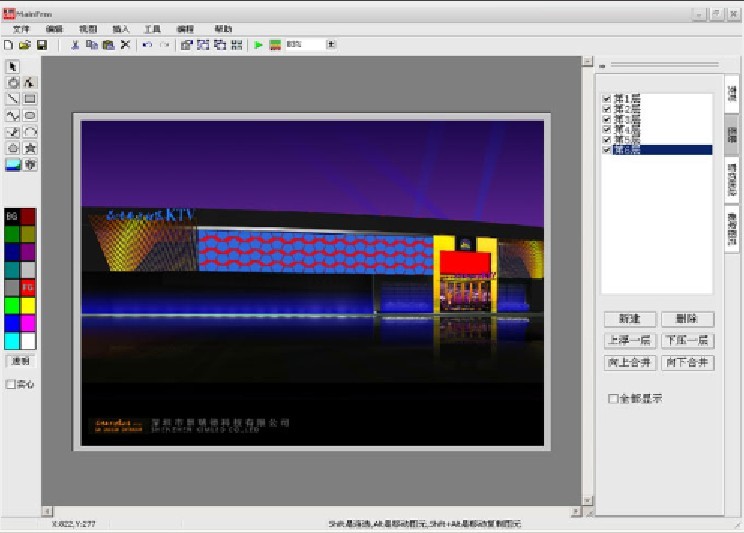Click the 新建 button in layer panel
This screenshot has height=533, width=744.
[x=629, y=319]
